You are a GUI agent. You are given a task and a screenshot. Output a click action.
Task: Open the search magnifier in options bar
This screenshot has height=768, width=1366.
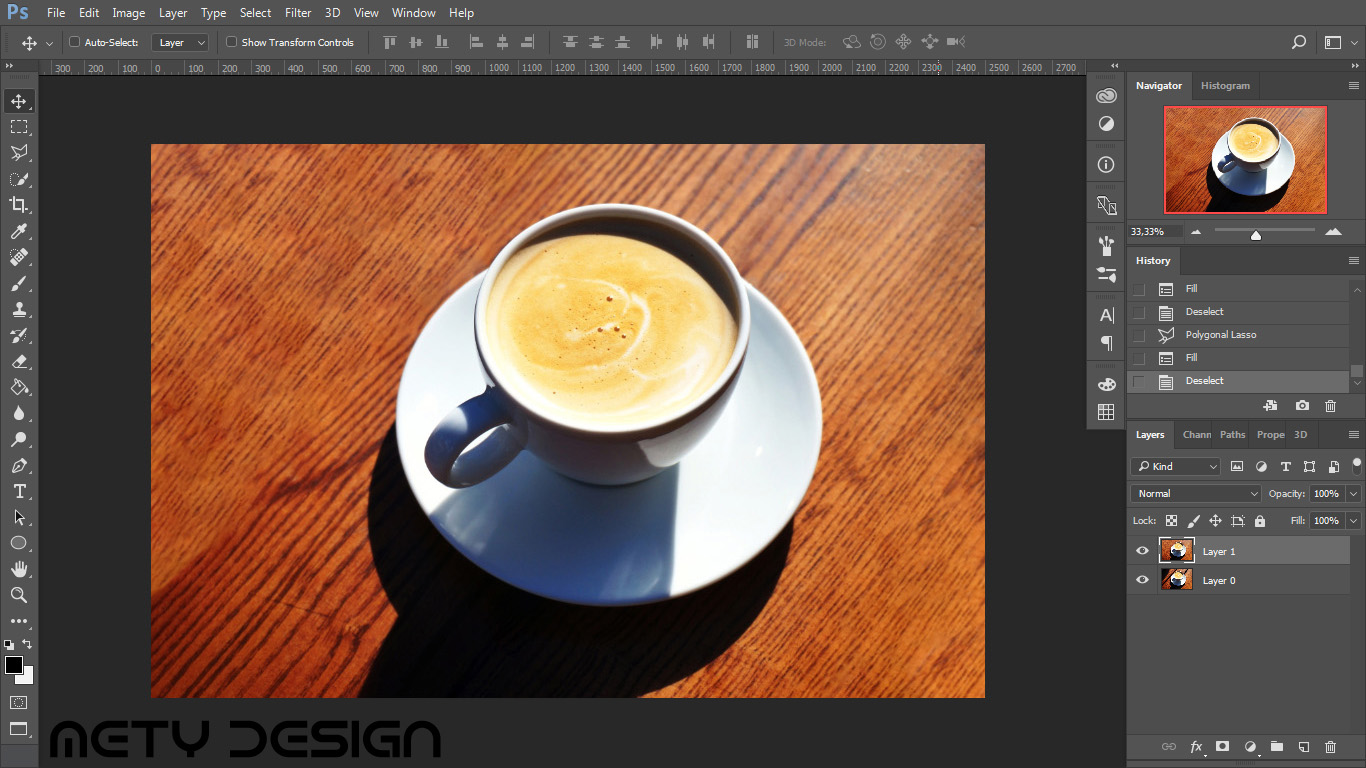point(1299,42)
